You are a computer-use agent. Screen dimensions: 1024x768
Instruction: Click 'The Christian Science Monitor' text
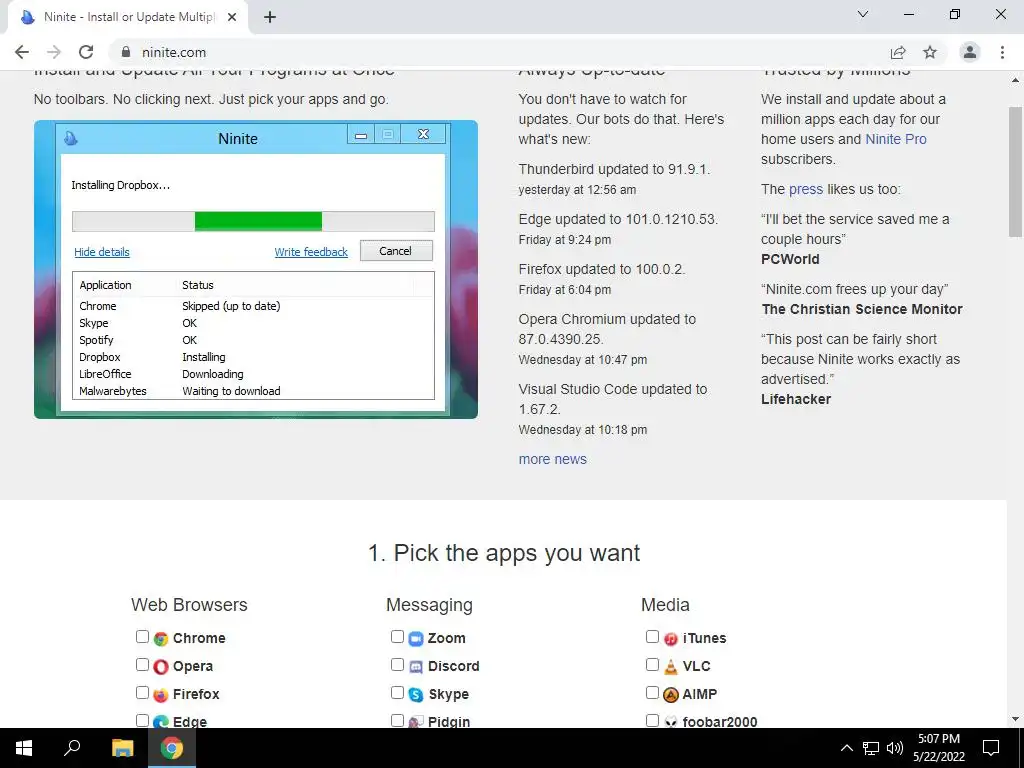[x=862, y=310]
